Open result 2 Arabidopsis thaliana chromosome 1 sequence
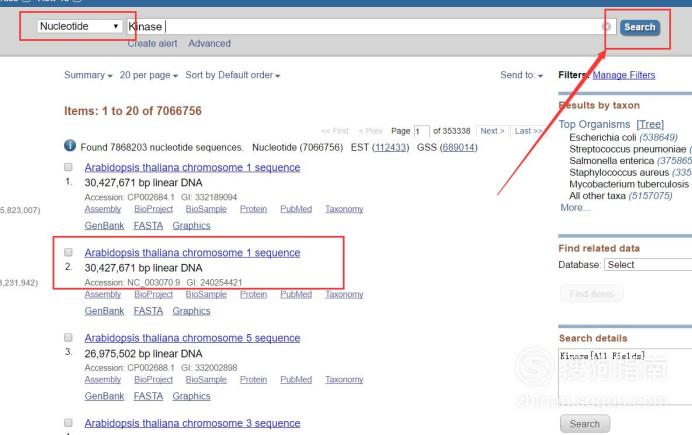The width and height of the screenshot is (692, 435). 192,253
